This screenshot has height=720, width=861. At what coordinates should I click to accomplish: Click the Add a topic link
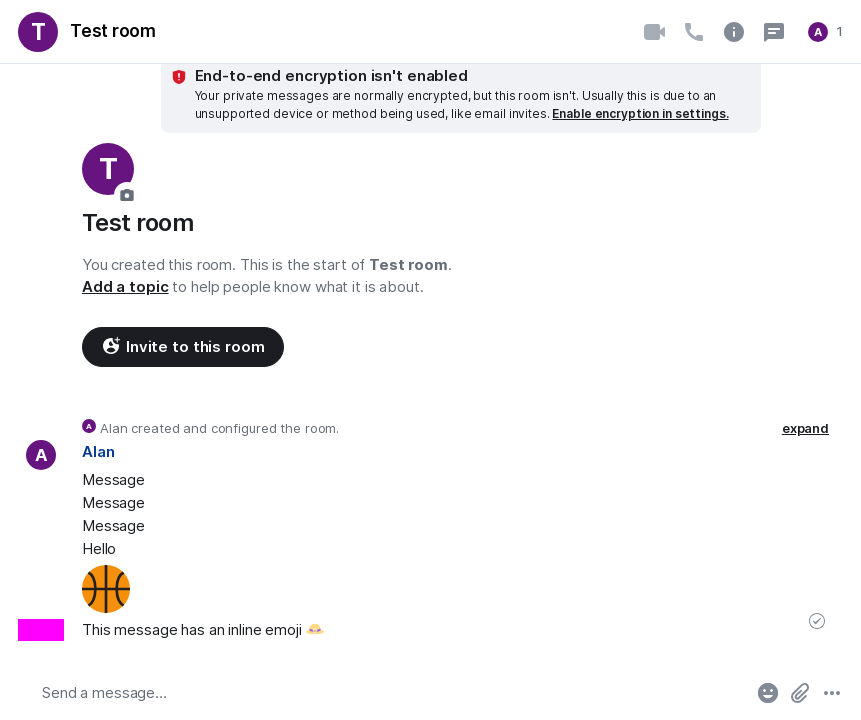125,287
